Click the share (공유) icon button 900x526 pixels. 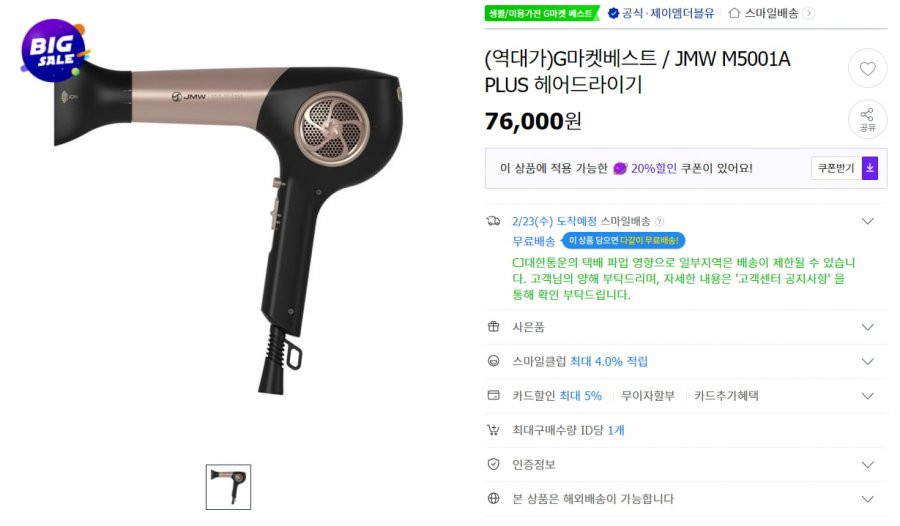tap(867, 119)
